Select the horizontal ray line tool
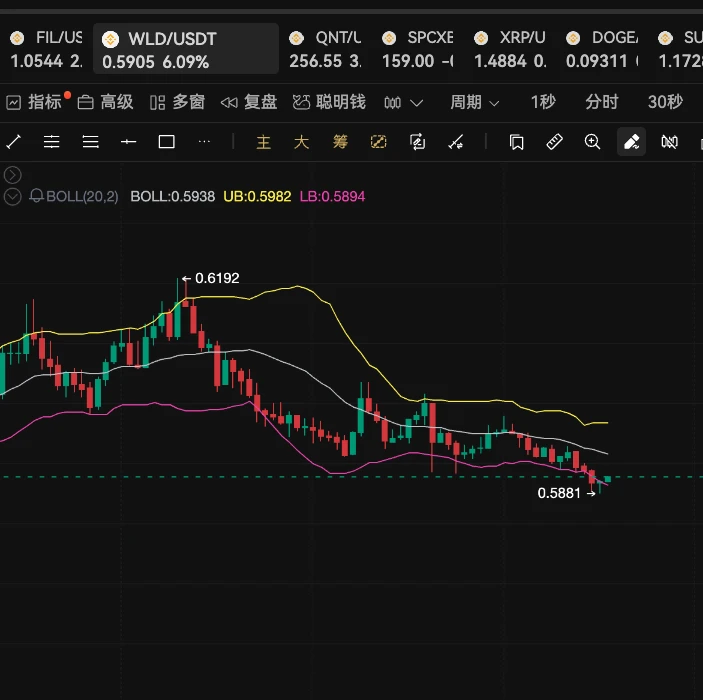Viewport: 703px width, 700px height. click(128, 142)
